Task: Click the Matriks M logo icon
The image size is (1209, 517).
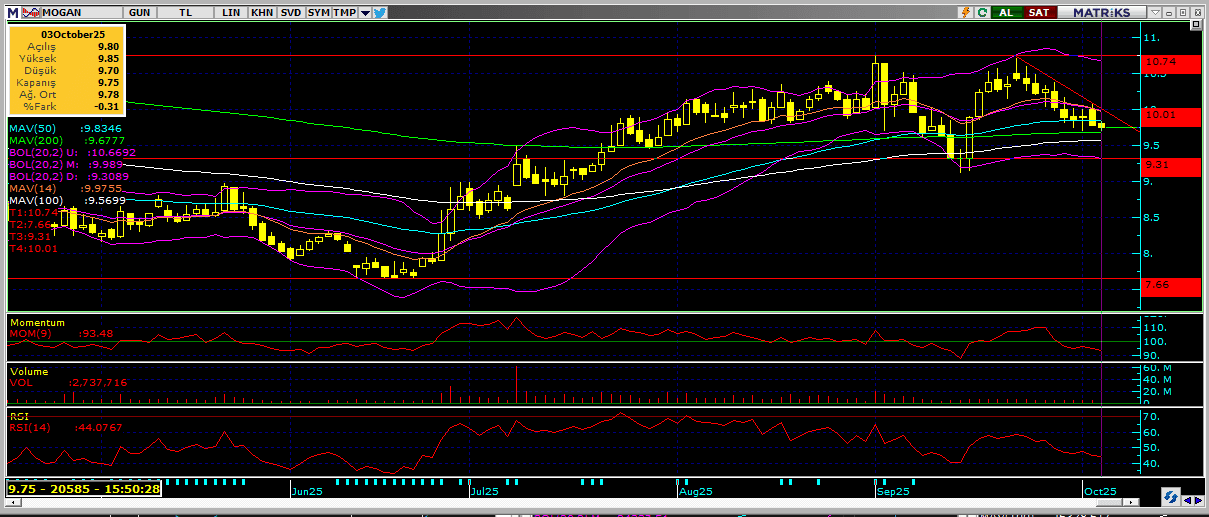Action: [10, 12]
